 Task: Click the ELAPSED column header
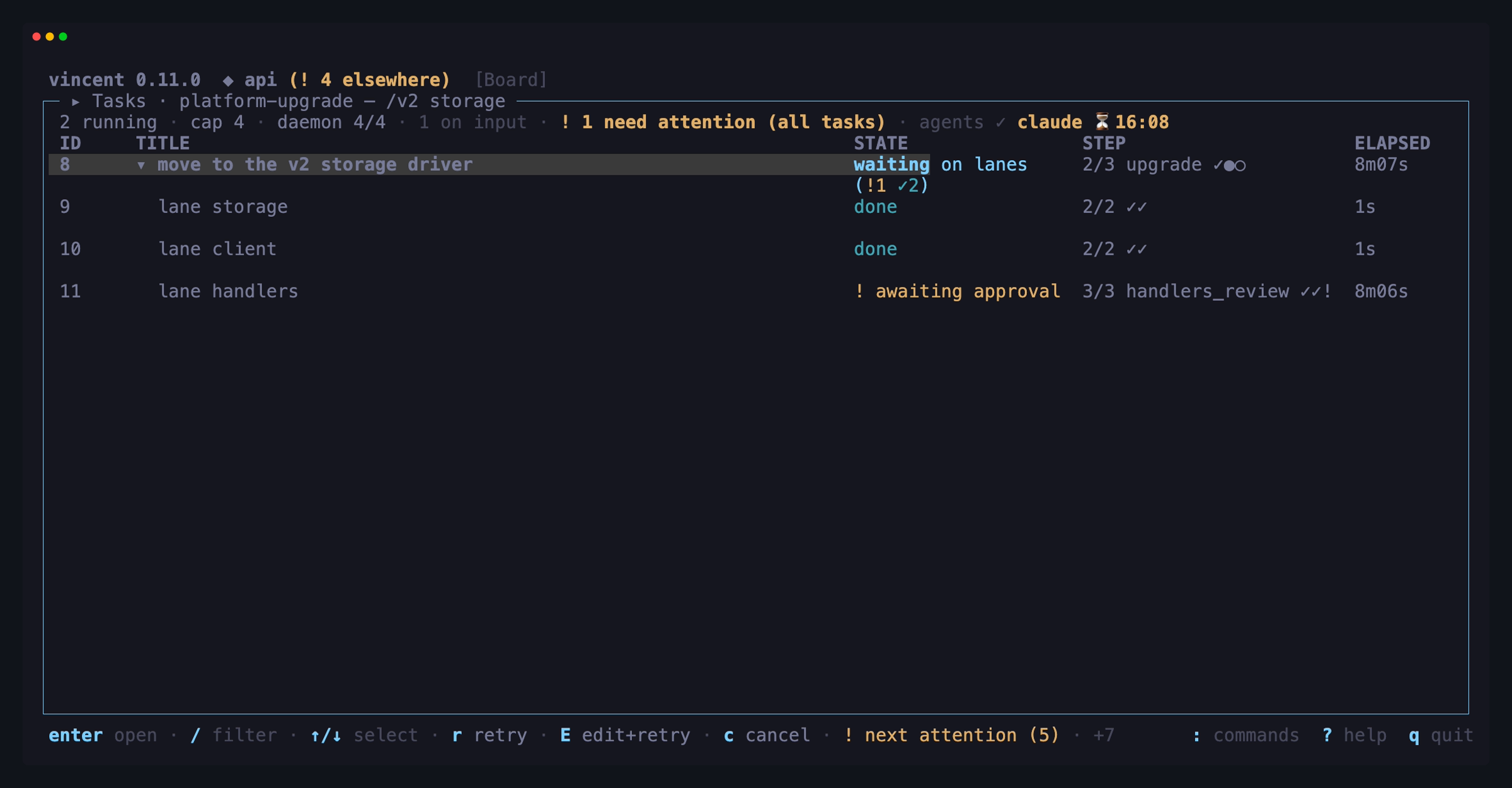coord(1392,143)
